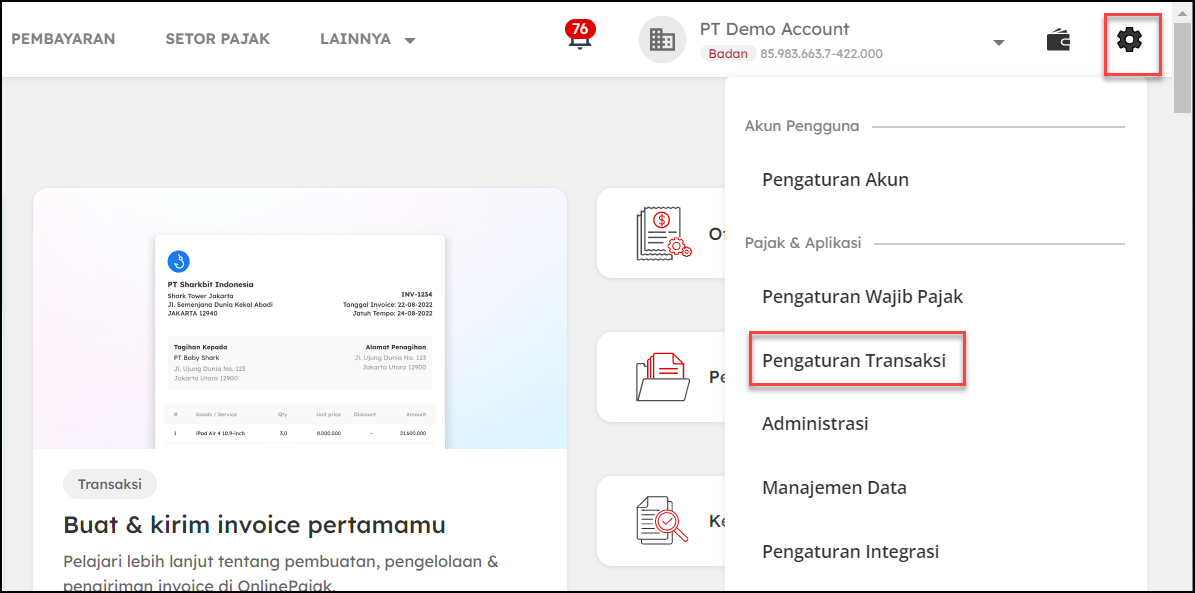Viewport: 1195px width, 593px height.
Task: Open the PEMBAYARAN tab
Action: pyautogui.click(x=63, y=39)
